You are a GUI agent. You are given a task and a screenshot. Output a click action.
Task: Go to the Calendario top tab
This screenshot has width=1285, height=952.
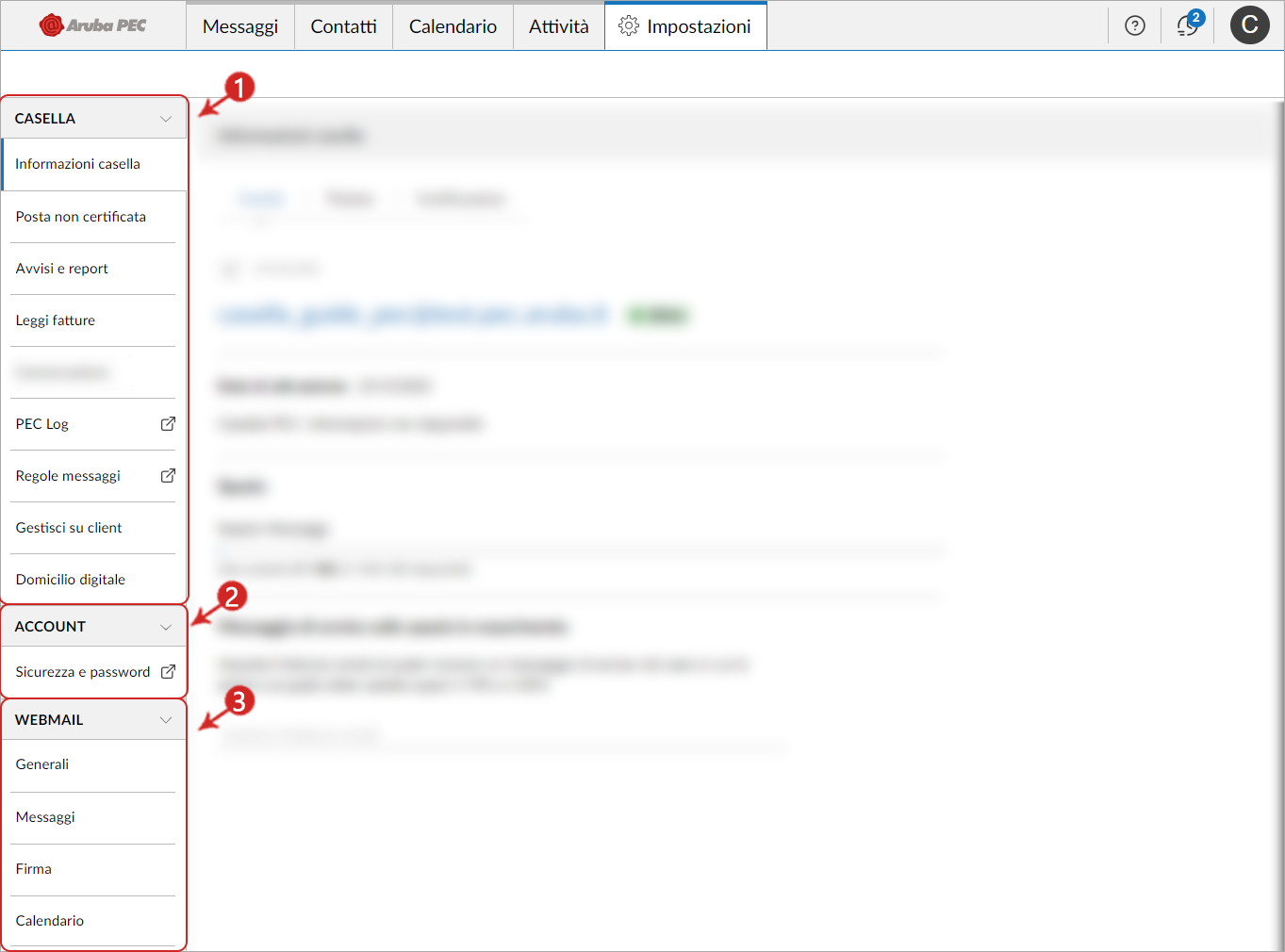[453, 26]
